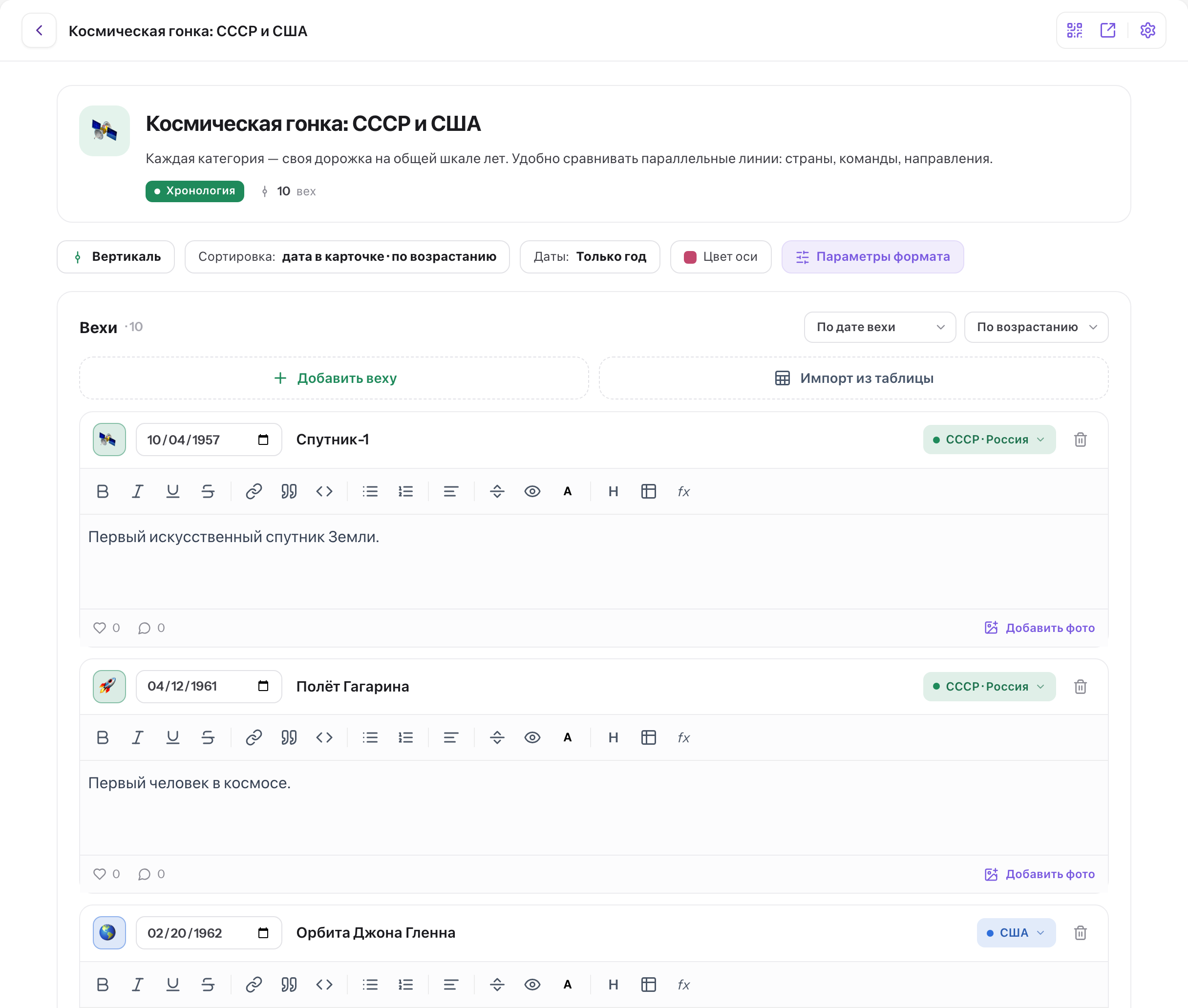Change category СССР·Россия for Полёт Гагарина

989,686
